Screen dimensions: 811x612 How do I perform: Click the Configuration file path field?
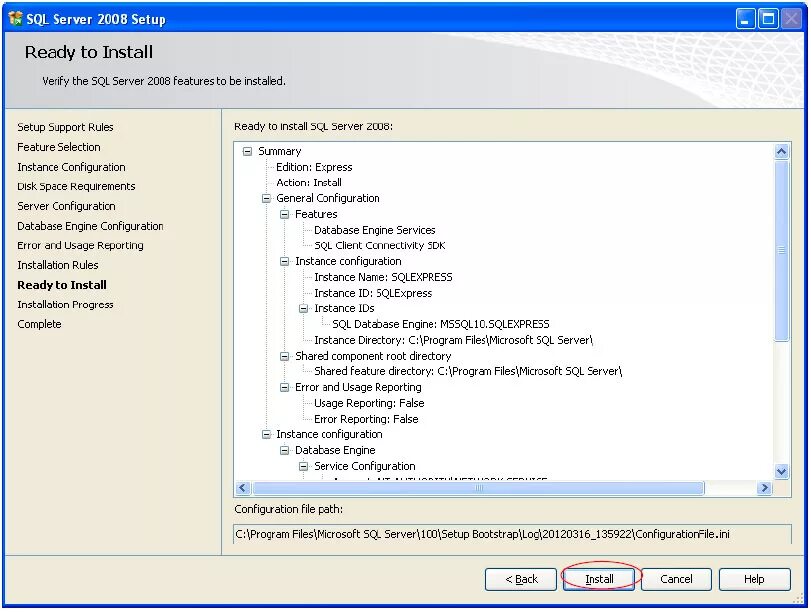[x=512, y=534]
